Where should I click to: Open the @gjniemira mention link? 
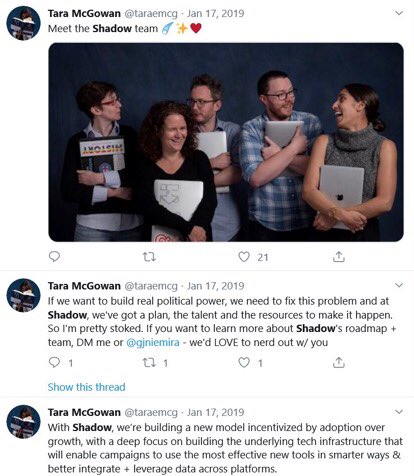point(153,342)
